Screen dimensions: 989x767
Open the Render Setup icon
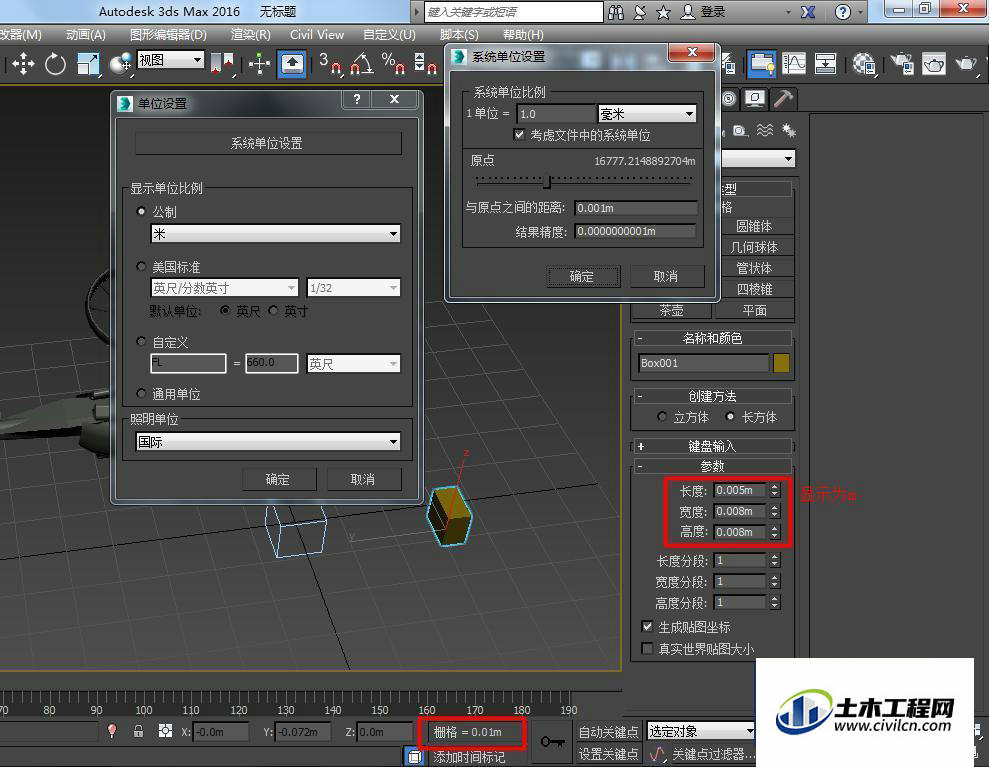coord(903,64)
